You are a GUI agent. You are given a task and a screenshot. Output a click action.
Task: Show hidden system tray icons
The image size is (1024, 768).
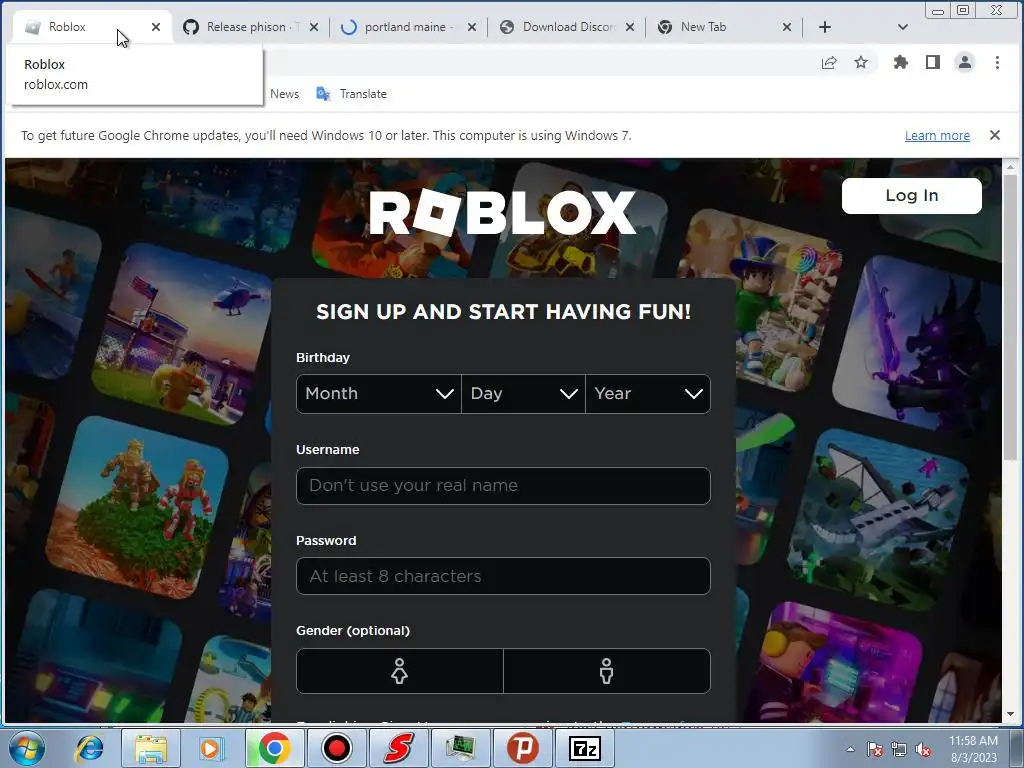point(850,749)
